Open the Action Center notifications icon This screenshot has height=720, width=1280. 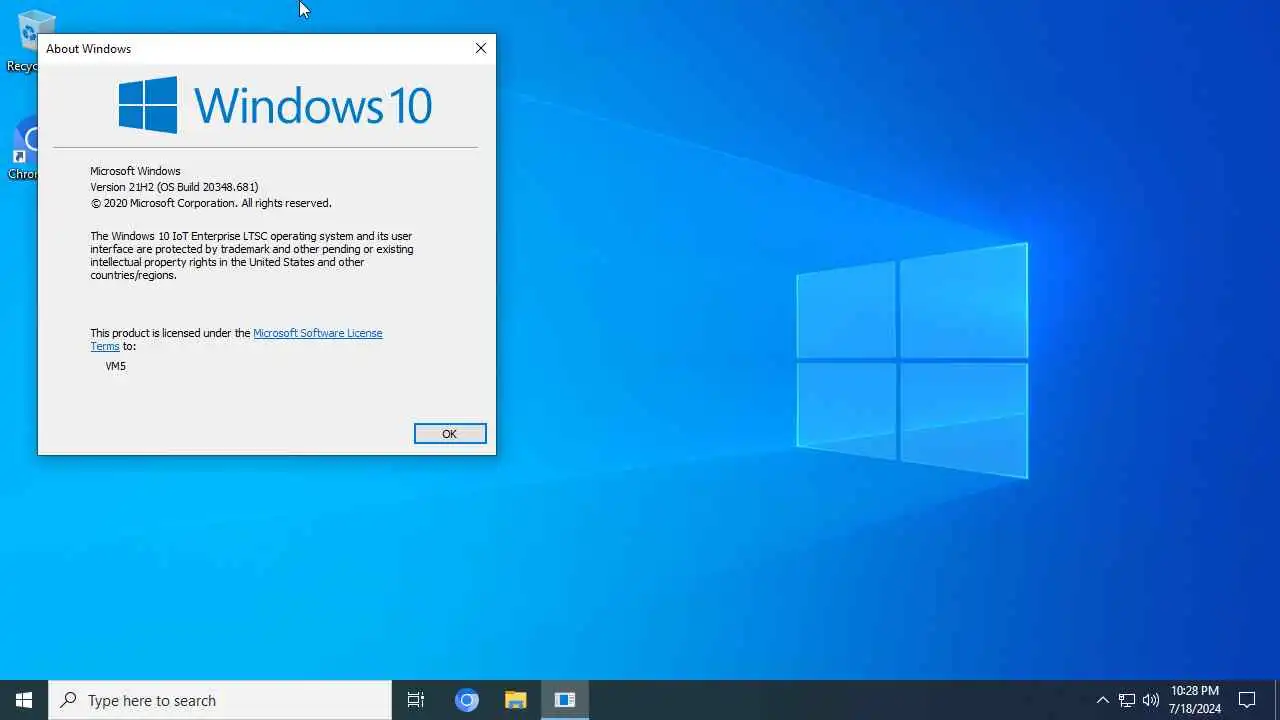[x=1247, y=700]
